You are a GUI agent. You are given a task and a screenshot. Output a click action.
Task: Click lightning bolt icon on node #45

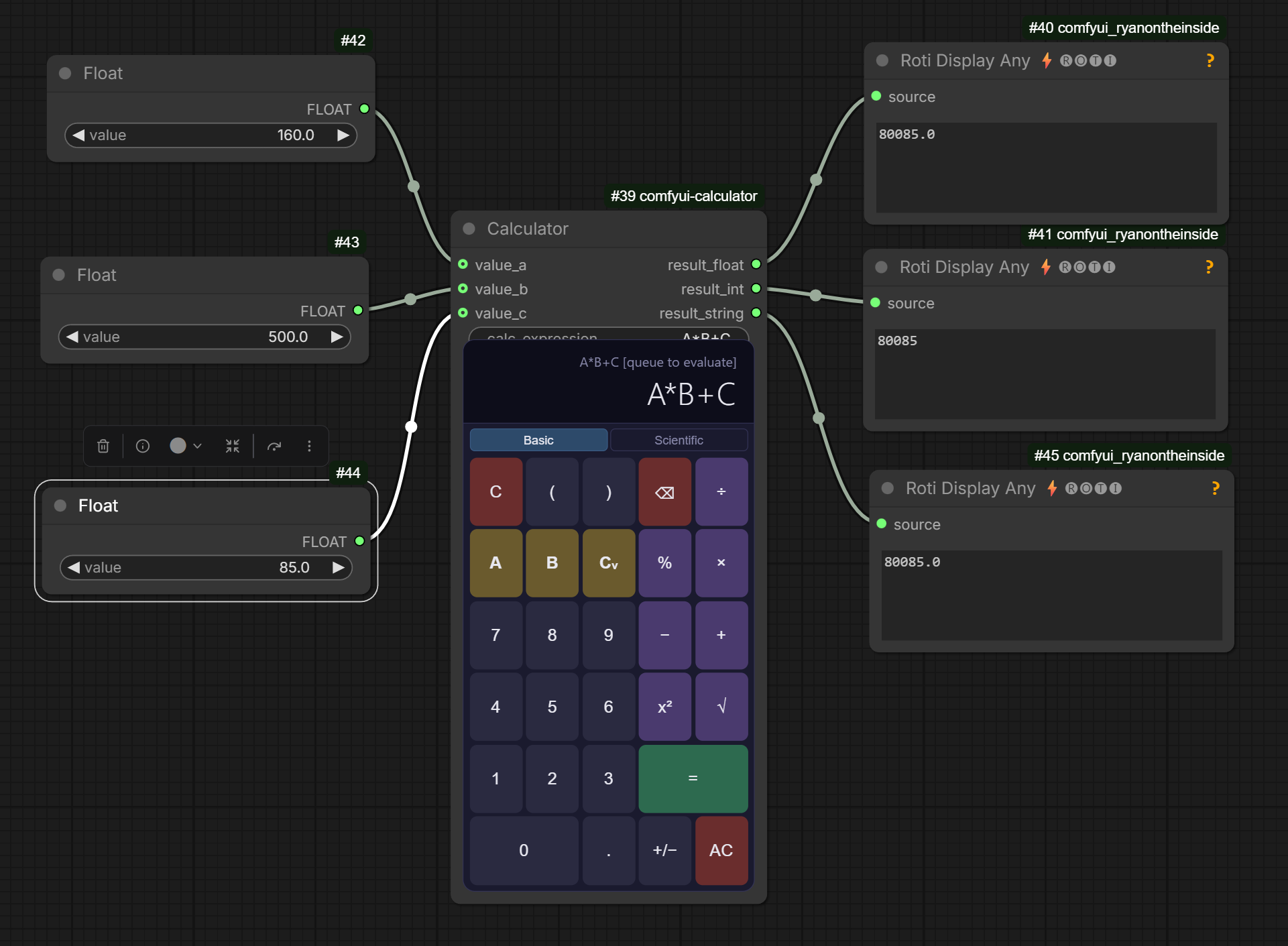point(1052,489)
